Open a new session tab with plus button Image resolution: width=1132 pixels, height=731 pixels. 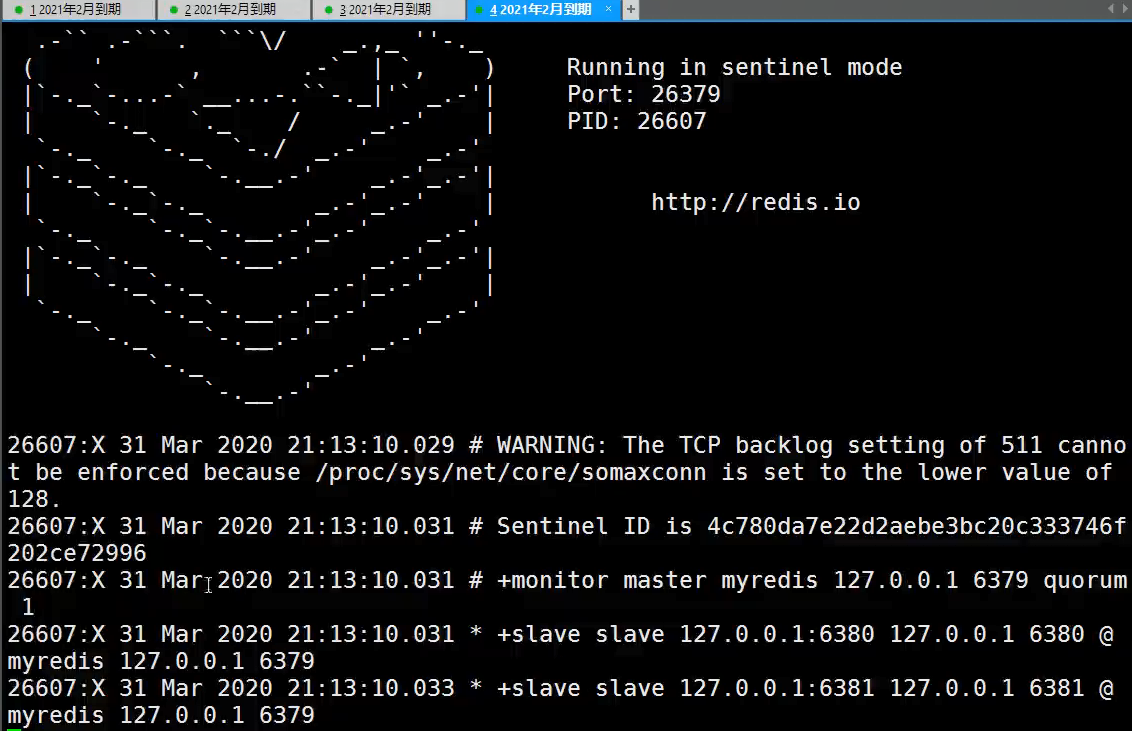point(631,9)
